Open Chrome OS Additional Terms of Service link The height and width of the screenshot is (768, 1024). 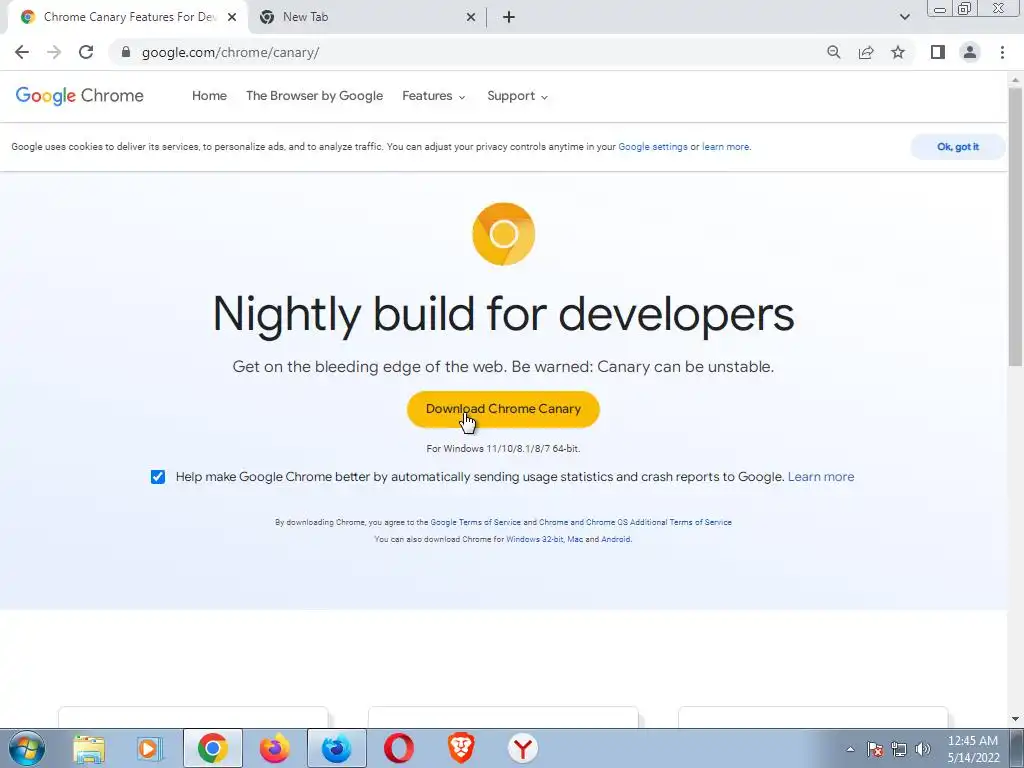pyautogui.click(x=635, y=522)
